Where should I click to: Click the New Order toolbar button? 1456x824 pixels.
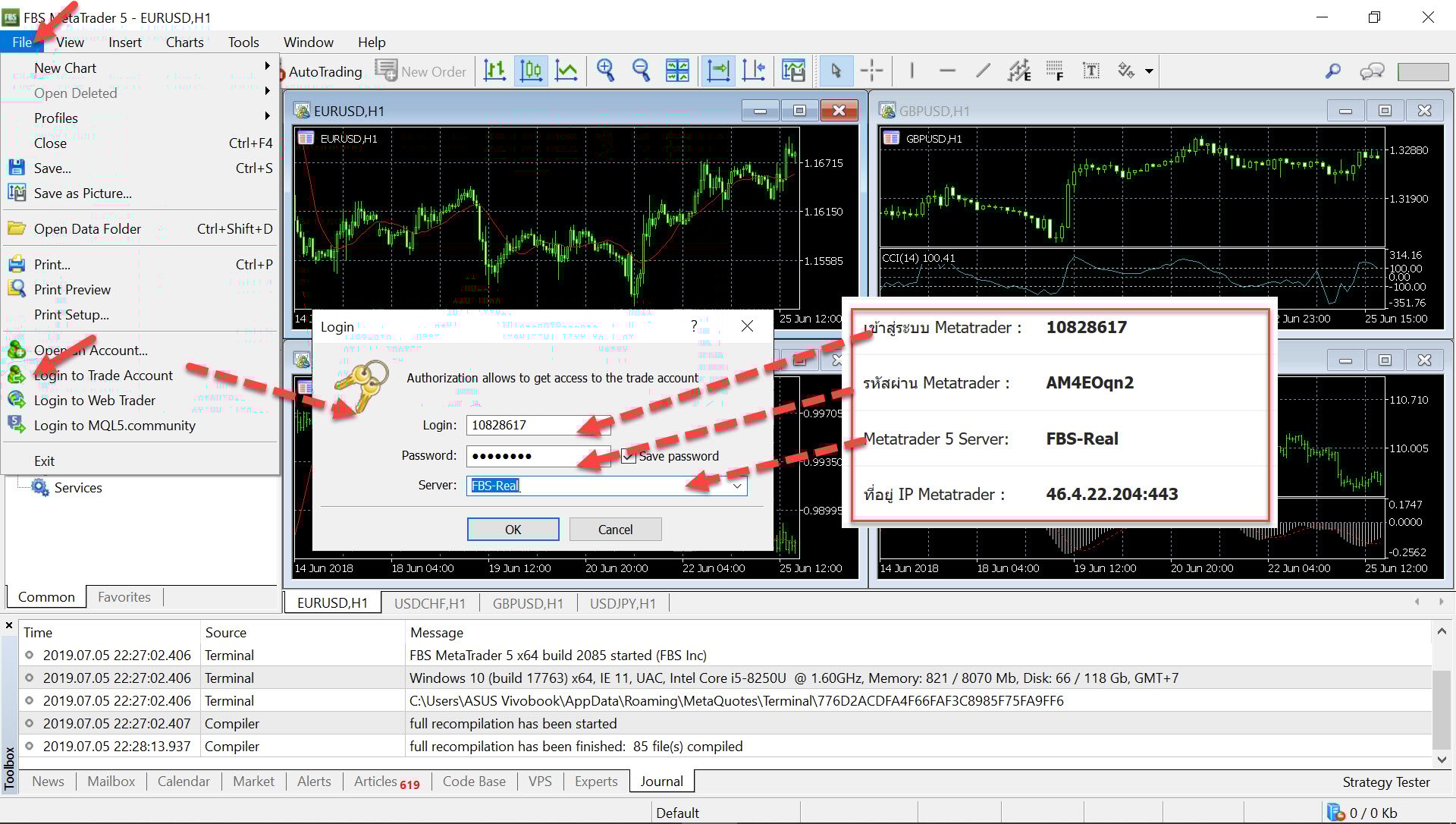421,71
